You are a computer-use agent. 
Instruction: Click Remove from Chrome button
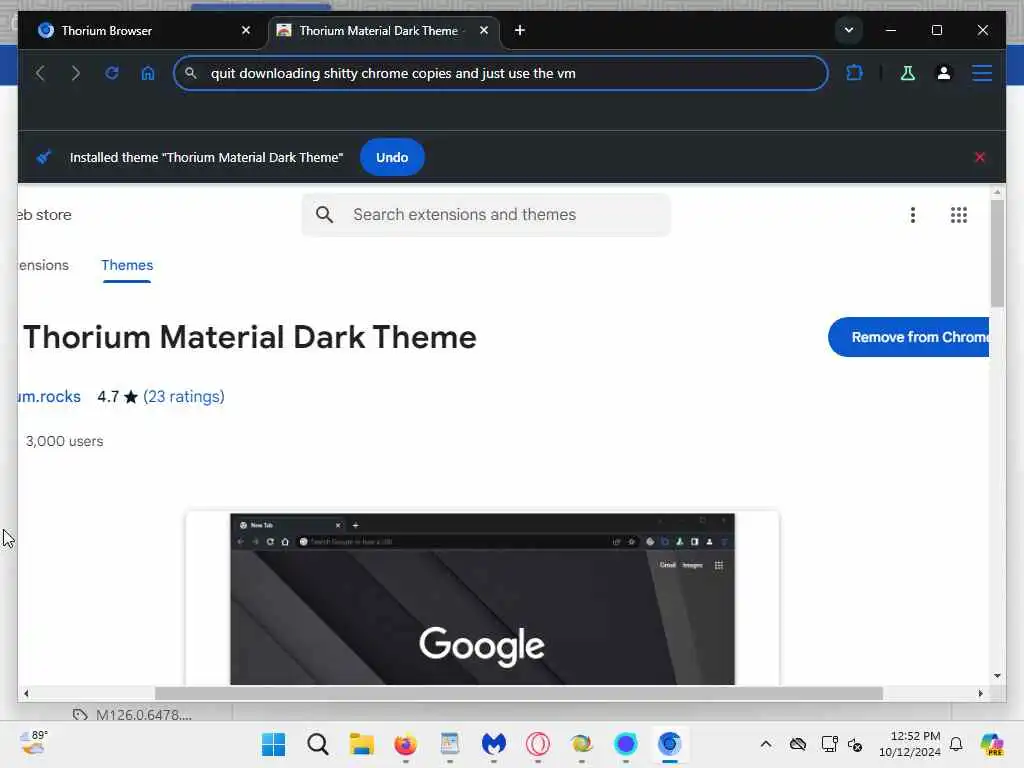point(909,337)
